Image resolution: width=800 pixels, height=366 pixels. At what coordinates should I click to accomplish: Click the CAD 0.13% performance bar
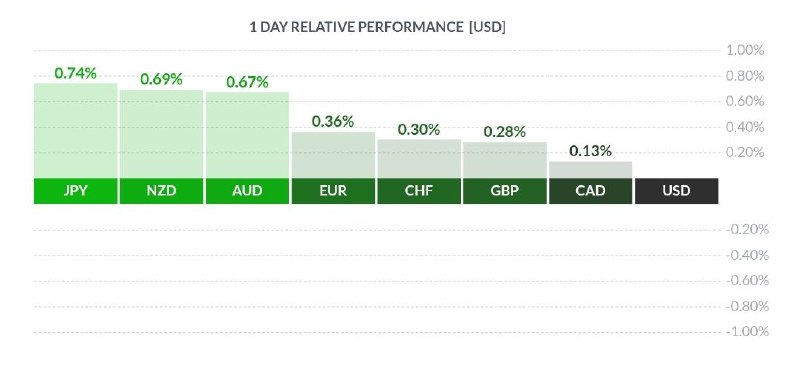point(590,170)
